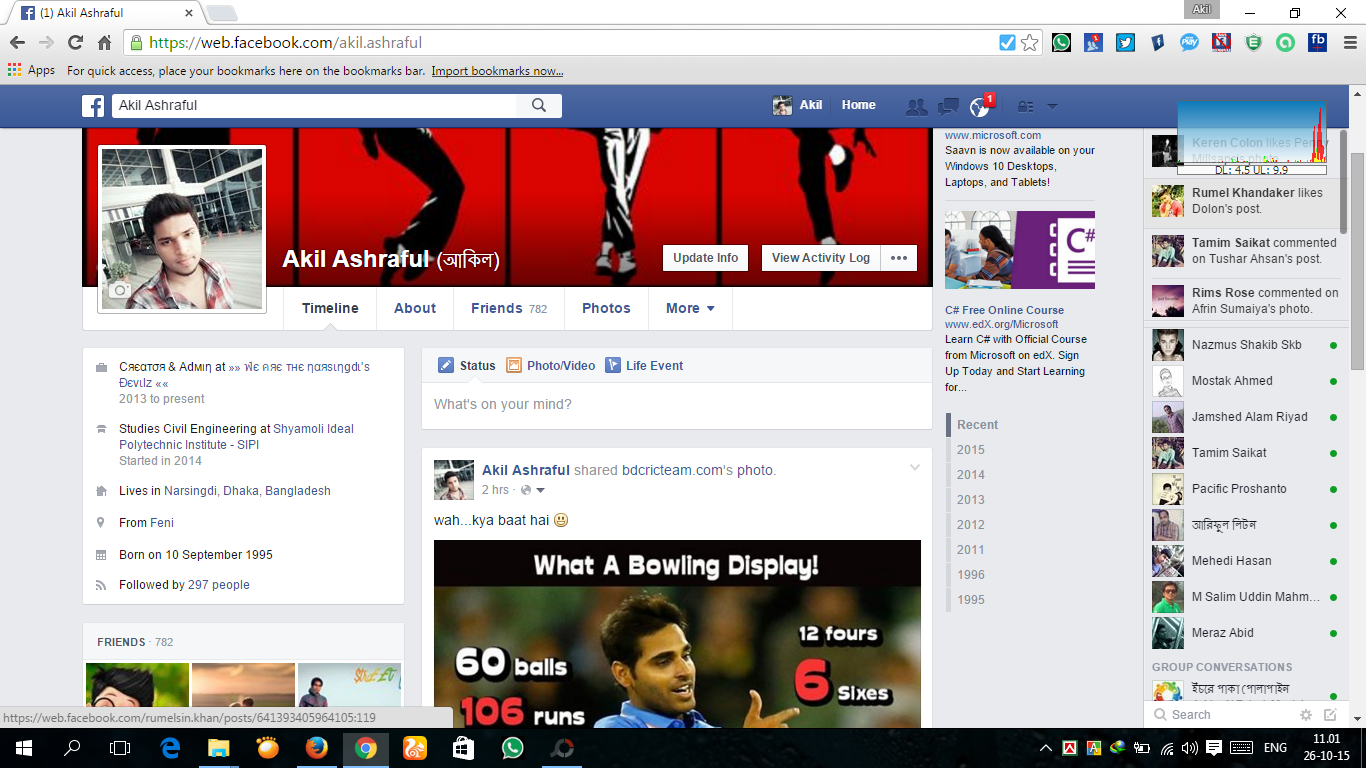The image size is (1366, 768).
Task: Click the Twitter extension icon in Chrome toolbar
Action: pyautogui.click(x=1125, y=43)
